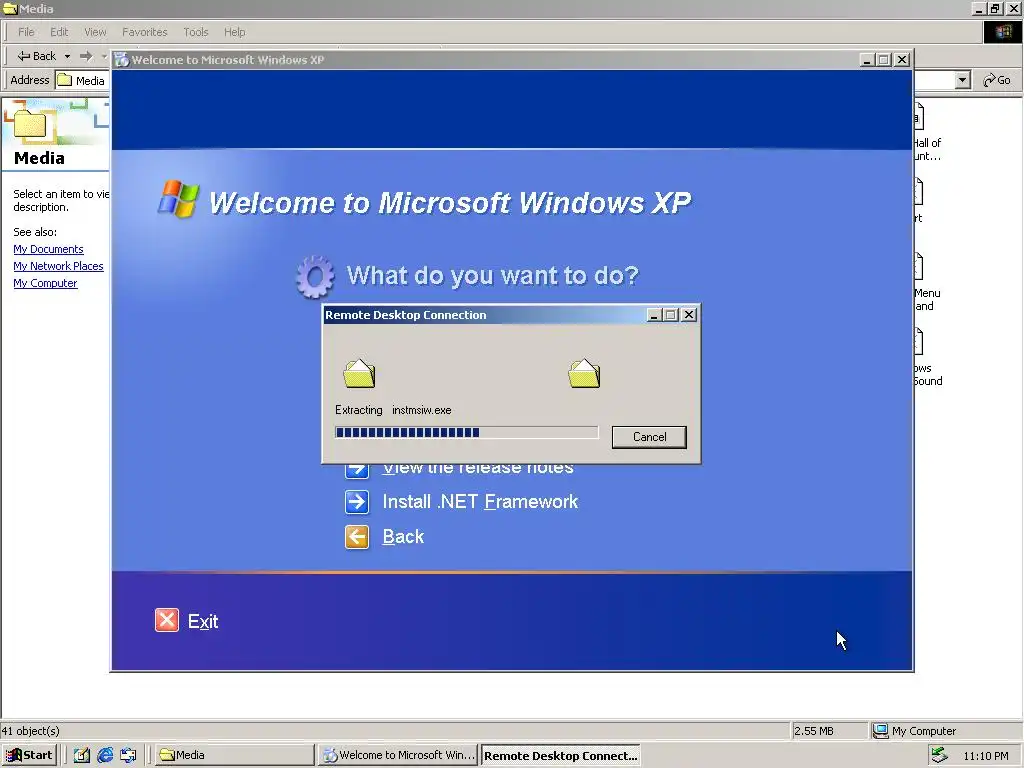Click the title bar icon of Welcome window
This screenshot has width=1024, height=768.
pyautogui.click(x=121, y=59)
